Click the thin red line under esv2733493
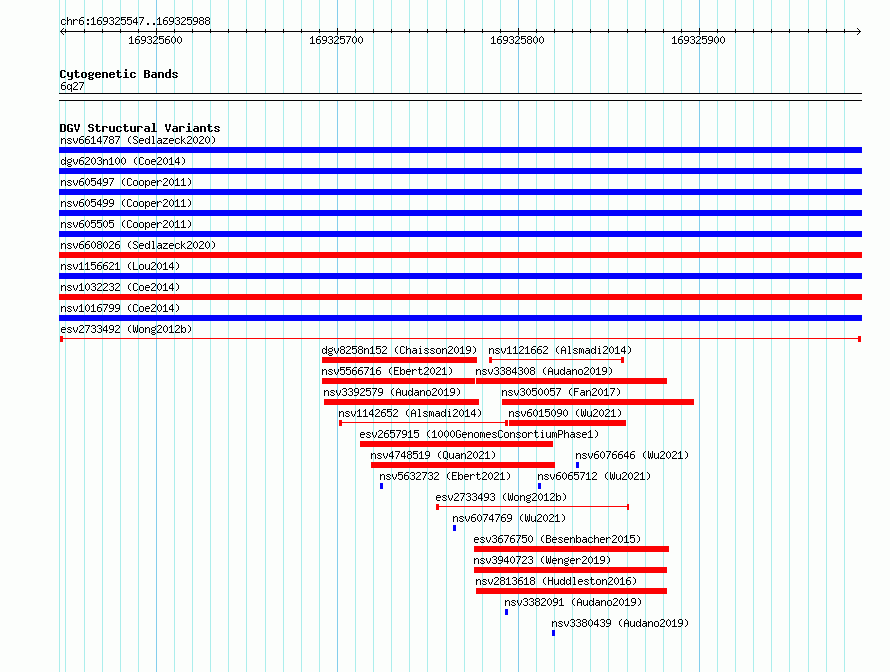 point(532,507)
